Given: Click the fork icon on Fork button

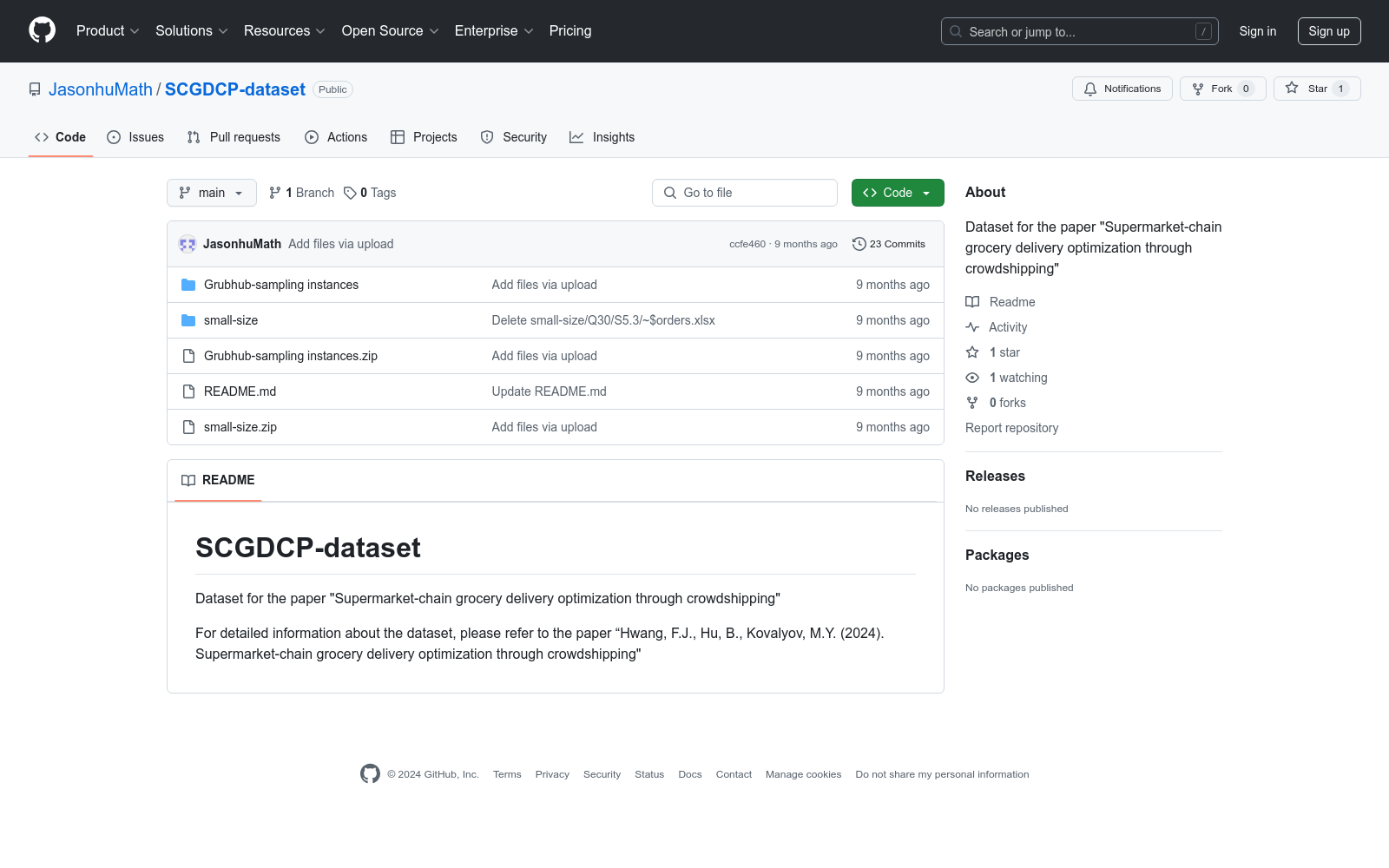Looking at the screenshot, I should 1198,89.
